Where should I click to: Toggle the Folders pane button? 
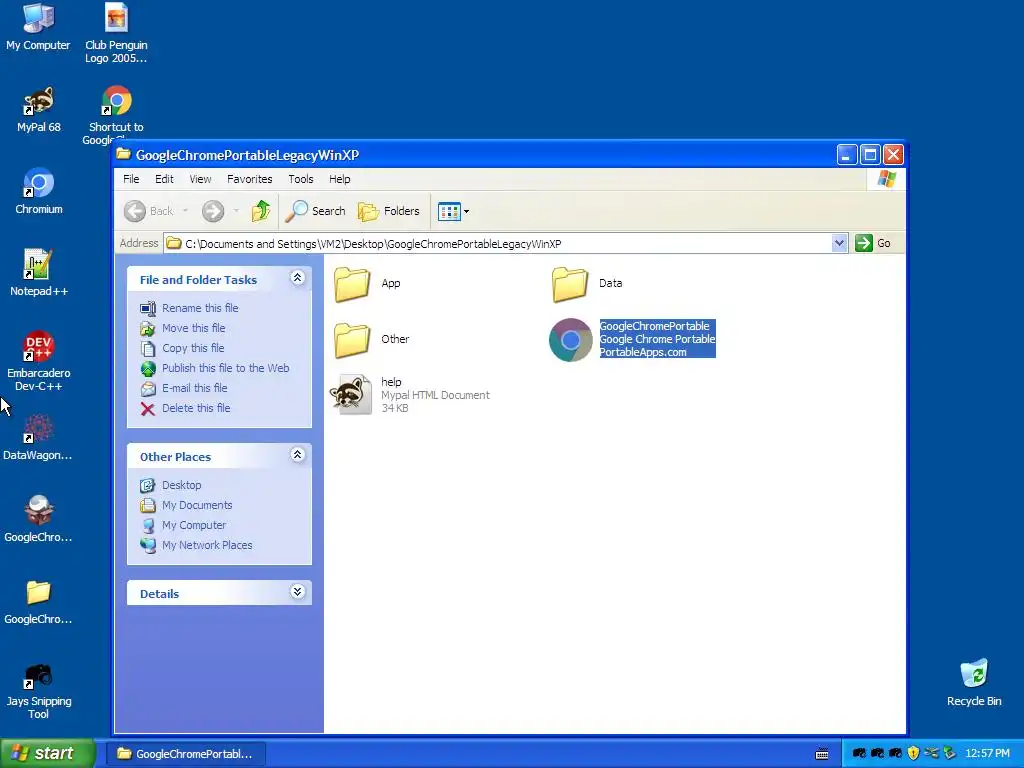tap(389, 211)
